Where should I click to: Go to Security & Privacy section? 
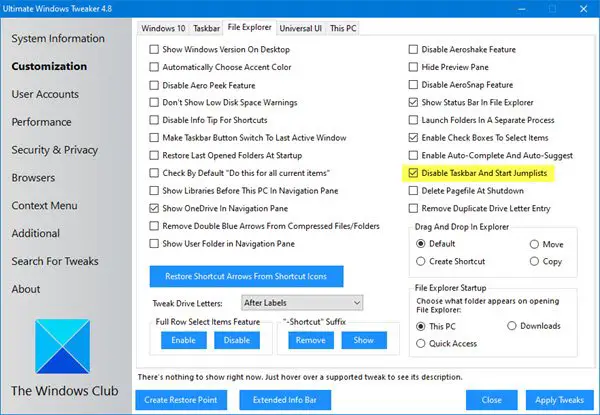[55, 150]
